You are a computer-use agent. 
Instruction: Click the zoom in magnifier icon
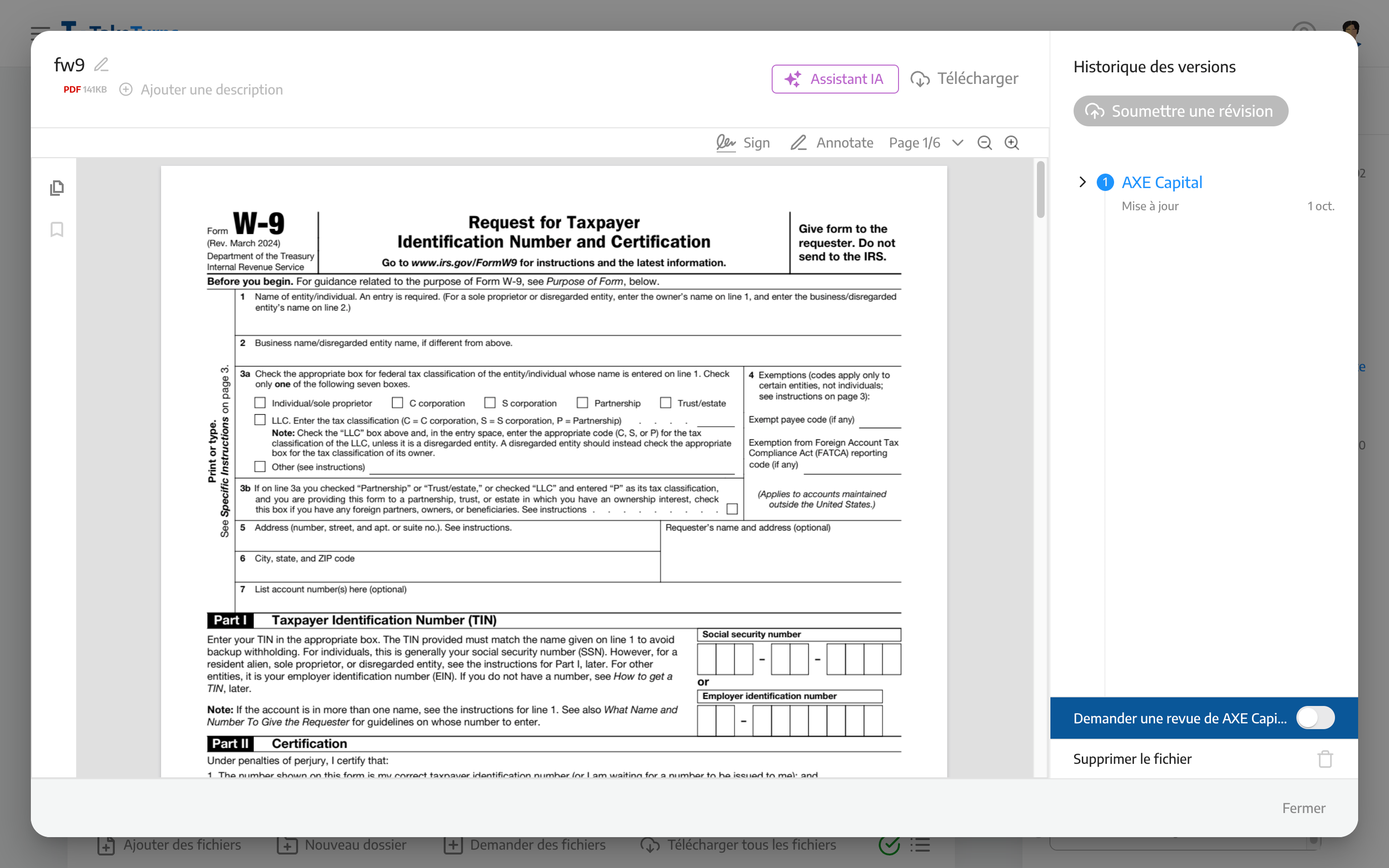pyautogui.click(x=1012, y=142)
